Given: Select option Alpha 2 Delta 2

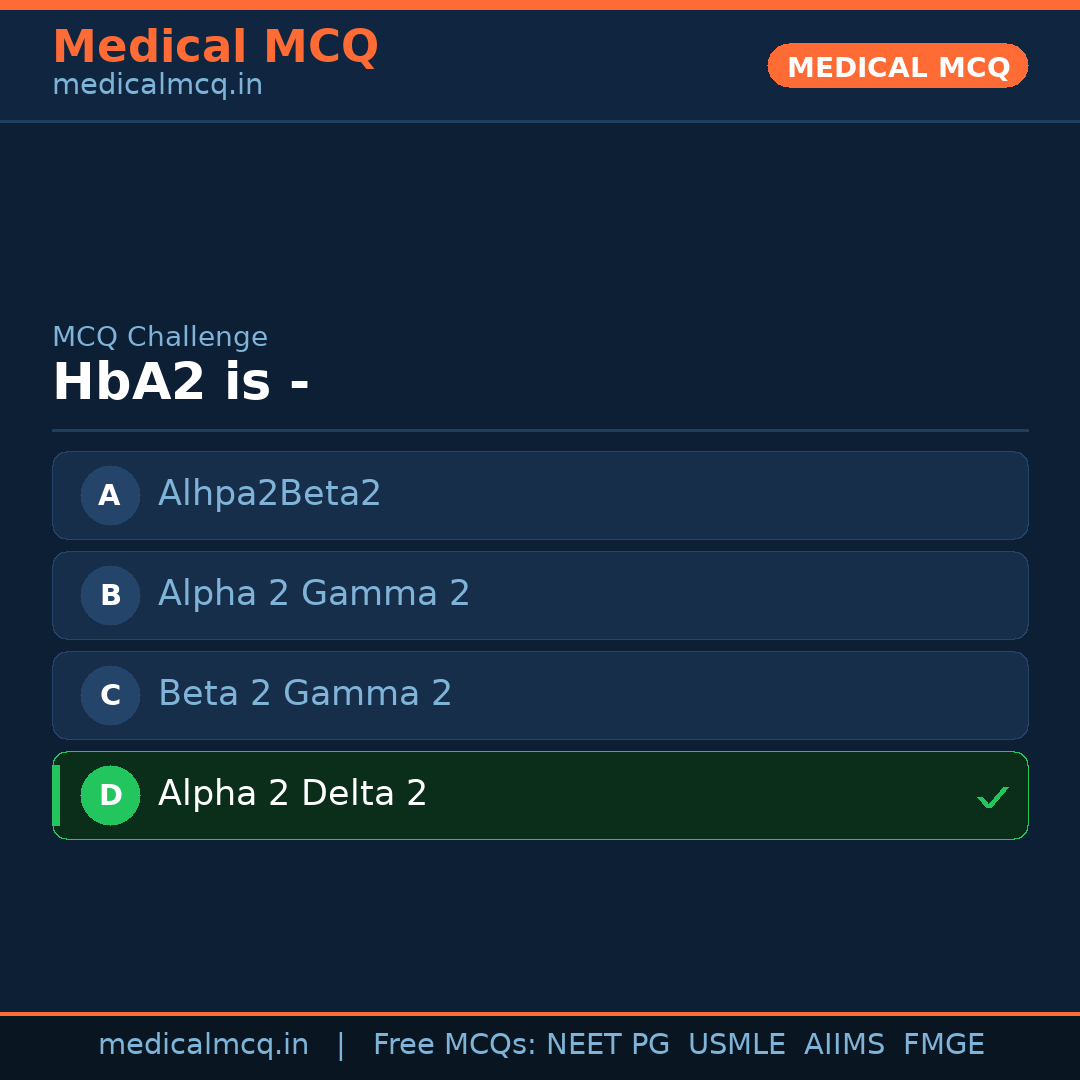Looking at the screenshot, I should [293, 794].
